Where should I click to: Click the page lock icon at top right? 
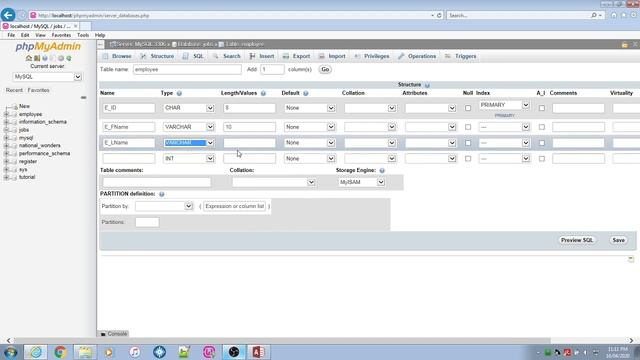624,44
